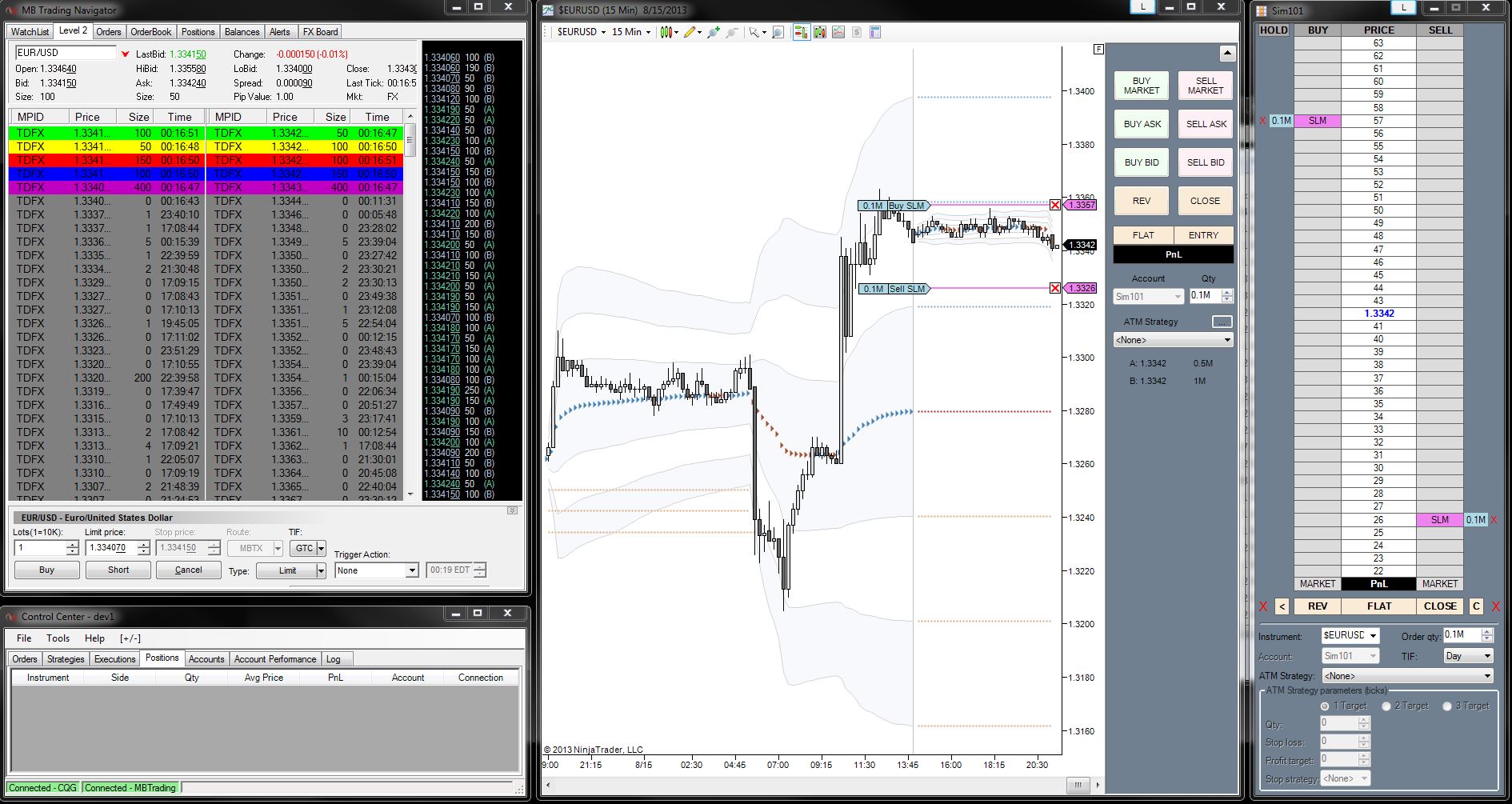Click the BUY ASK button
The height and width of the screenshot is (804, 1512).
(1142, 124)
